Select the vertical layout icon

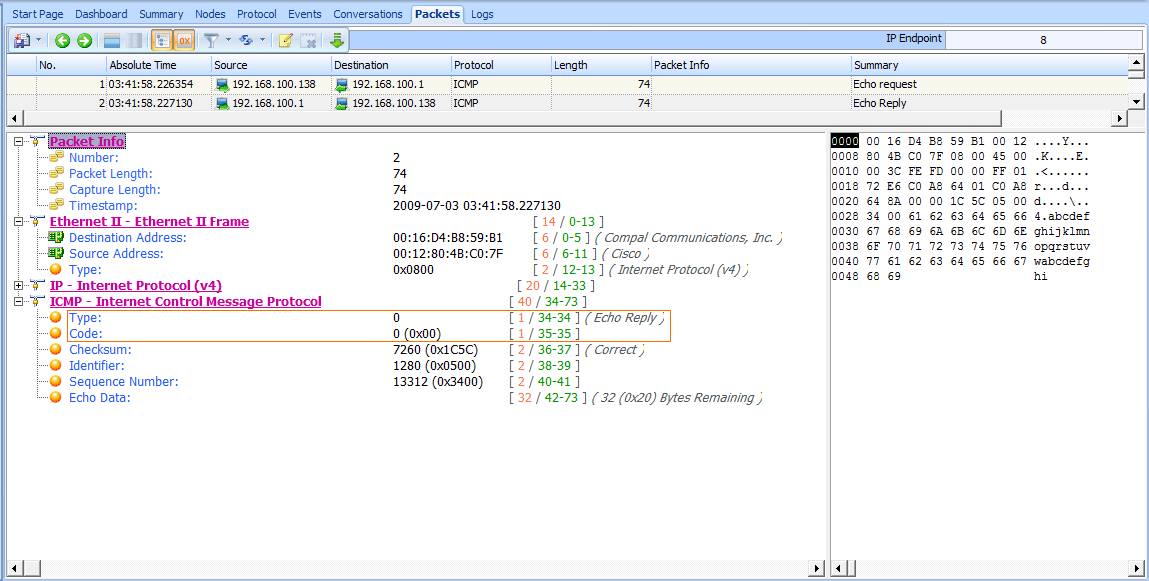pyautogui.click(x=135, y=40)
